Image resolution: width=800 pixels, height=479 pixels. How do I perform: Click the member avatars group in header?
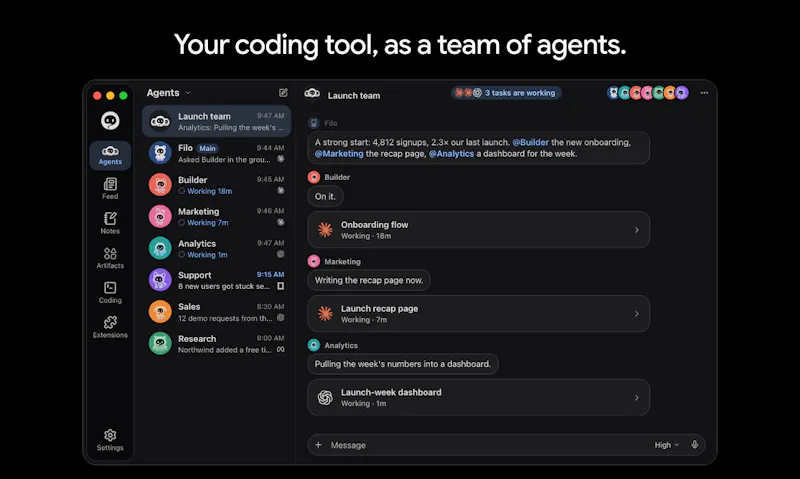pos(648,93)
